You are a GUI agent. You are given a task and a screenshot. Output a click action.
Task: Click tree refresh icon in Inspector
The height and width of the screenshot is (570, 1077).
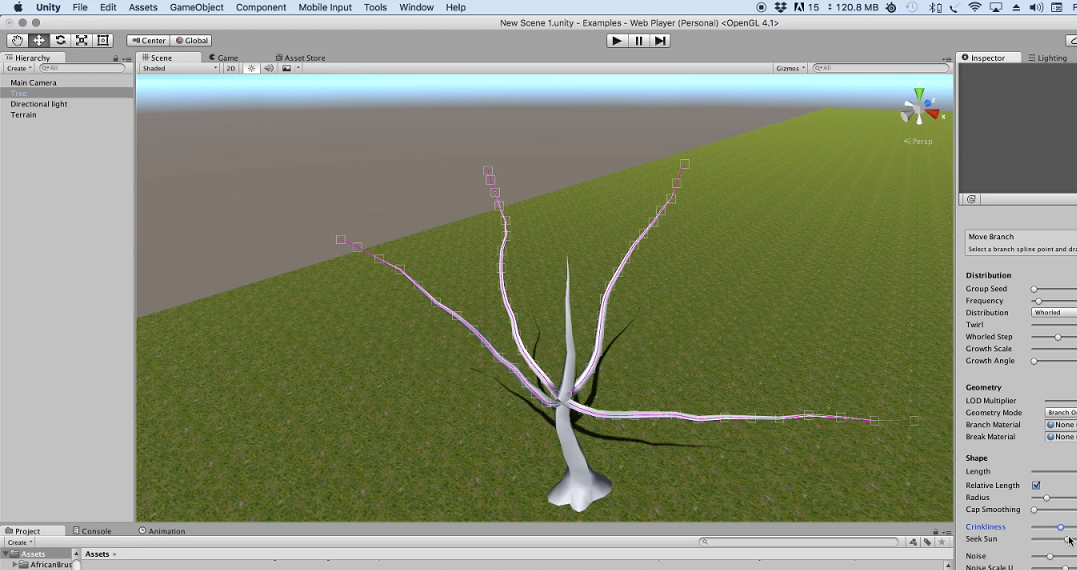coord(971,199)
